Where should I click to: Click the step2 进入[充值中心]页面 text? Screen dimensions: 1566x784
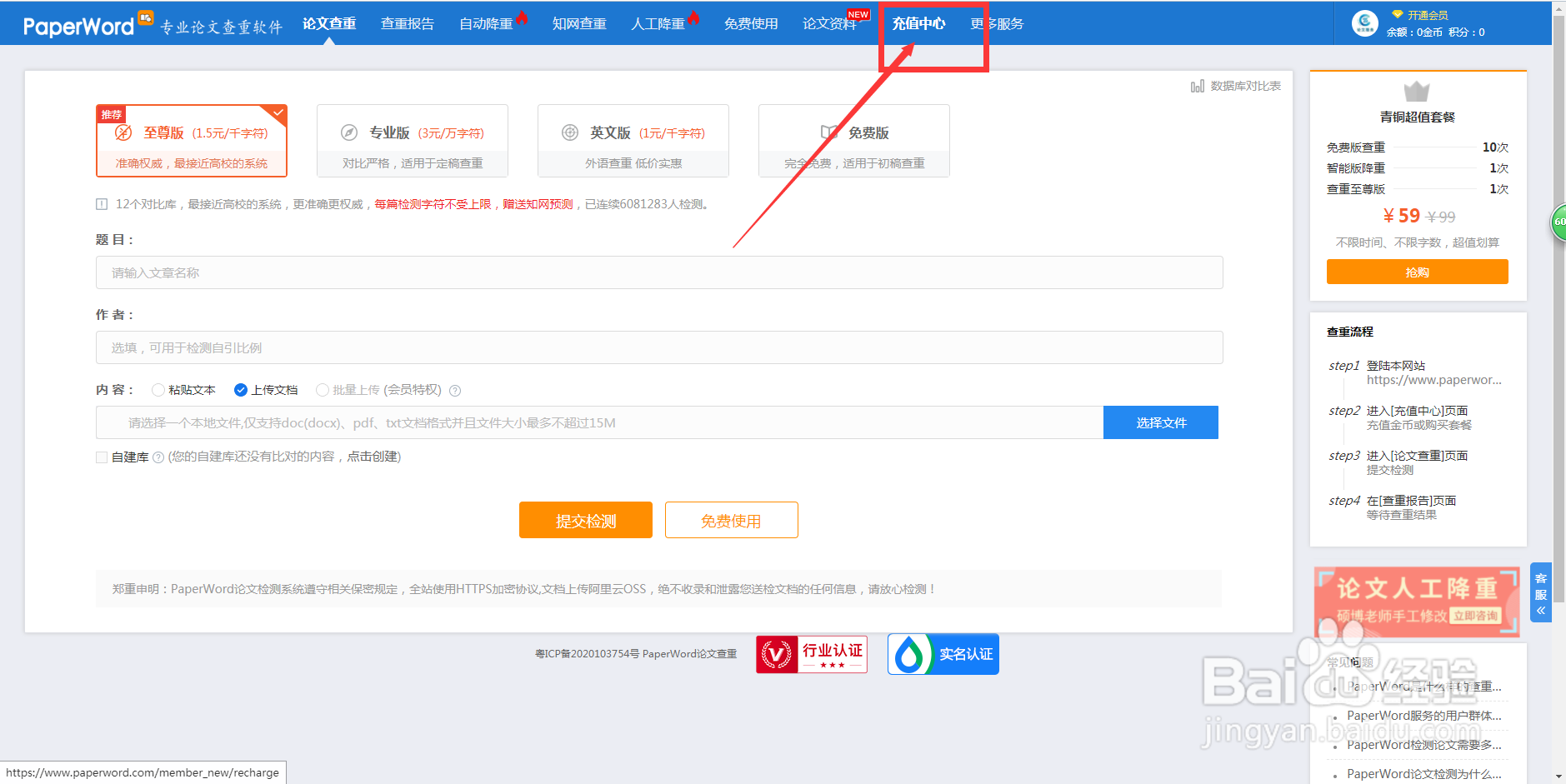(1417, 411)
